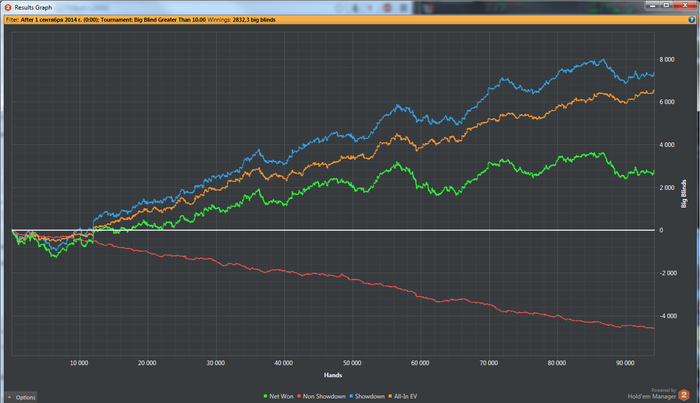Click the '40 000' x-axis label

point(283,363)
